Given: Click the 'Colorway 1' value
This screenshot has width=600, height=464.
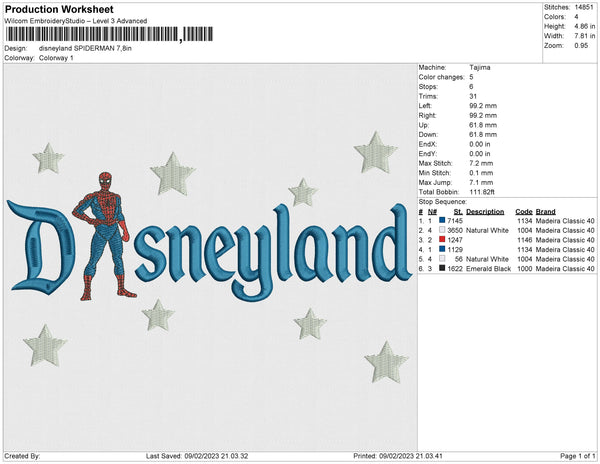Looking at the screenshot, I should 56,58.
